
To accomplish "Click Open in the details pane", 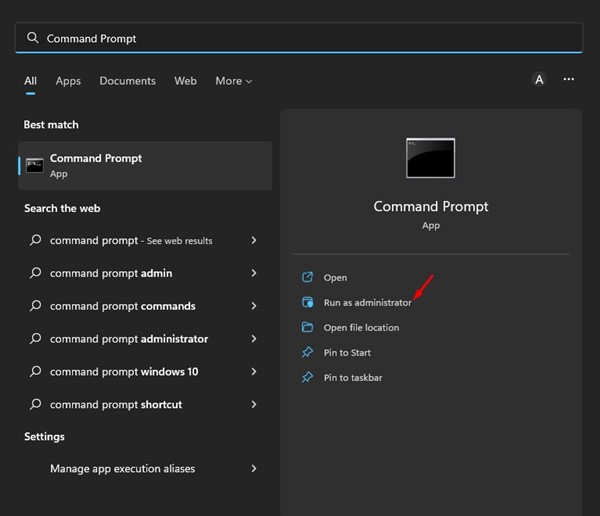I will click(335, 278).
